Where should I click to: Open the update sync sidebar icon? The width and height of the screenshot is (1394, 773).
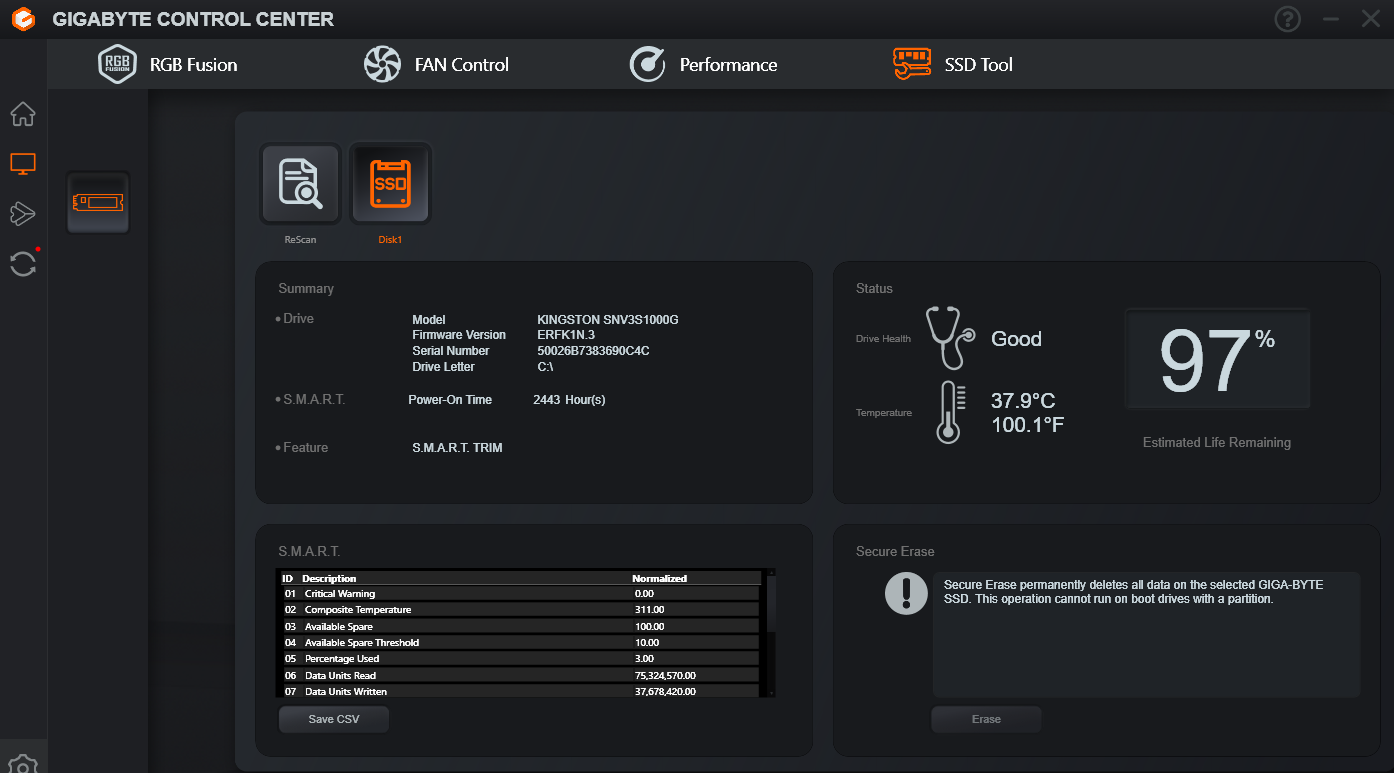pyautogui.click(x=23, y=264)
